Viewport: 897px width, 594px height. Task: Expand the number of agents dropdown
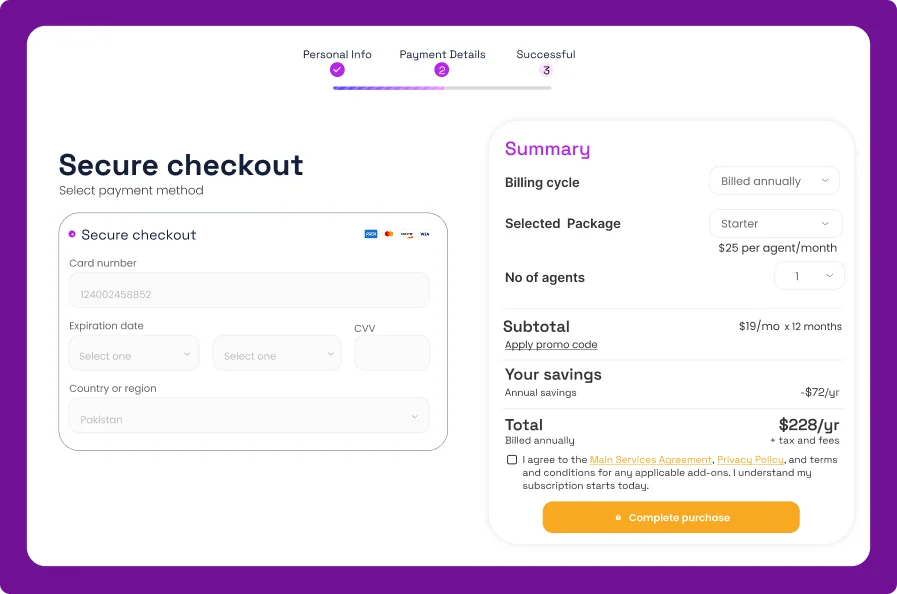pos(809,276)
